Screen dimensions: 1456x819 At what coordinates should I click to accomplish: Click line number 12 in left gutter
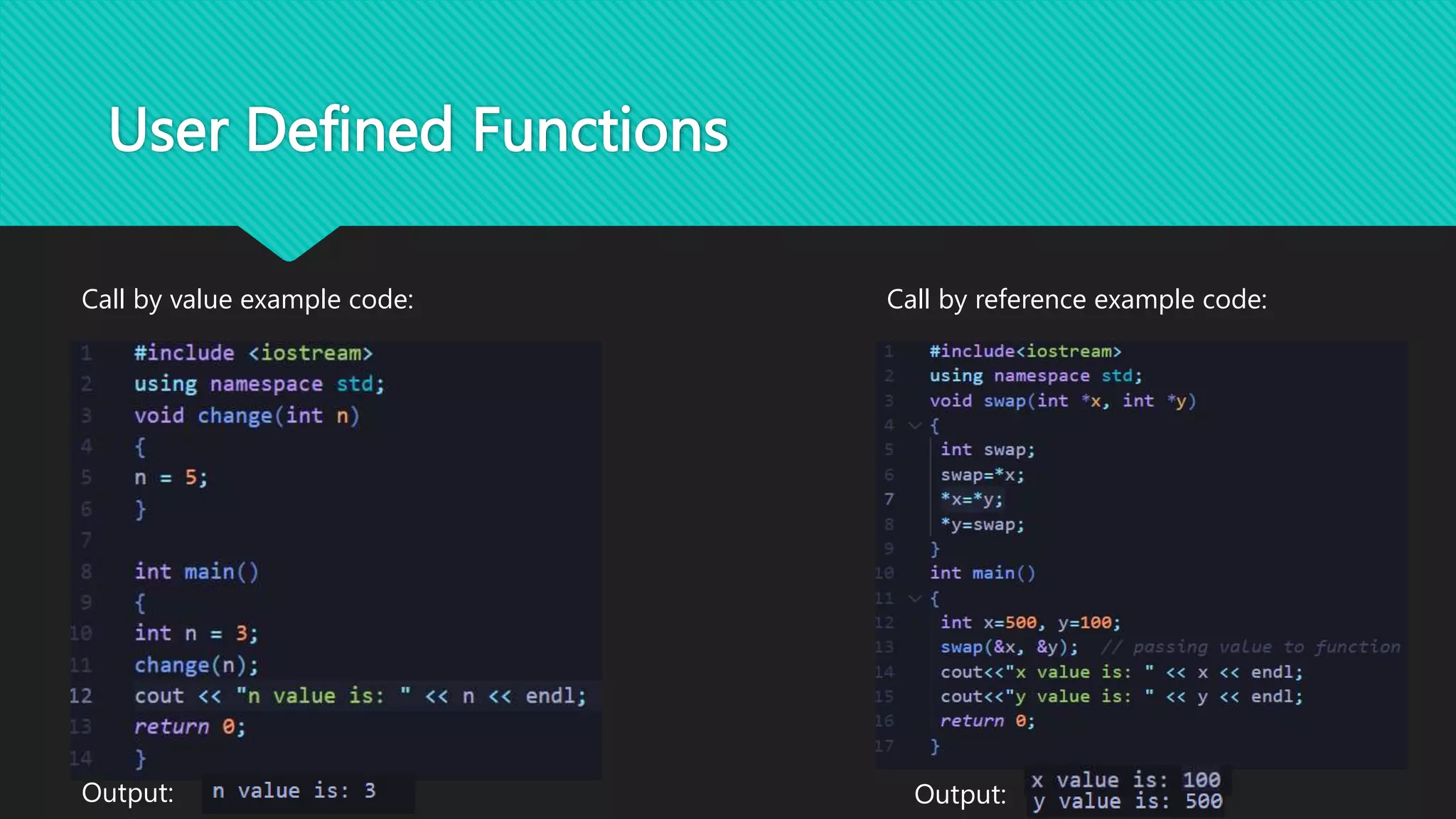(x=81, y=696)
